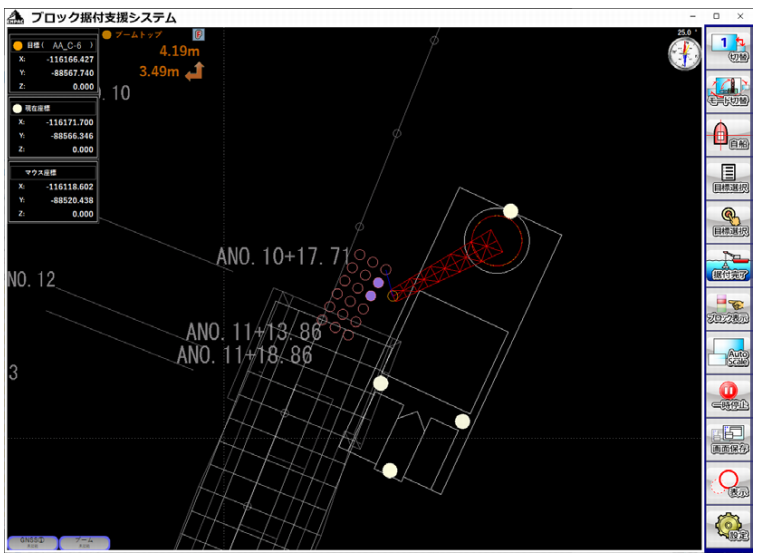
Task: Click the compass rose in the corner
Action: [685, 54]
